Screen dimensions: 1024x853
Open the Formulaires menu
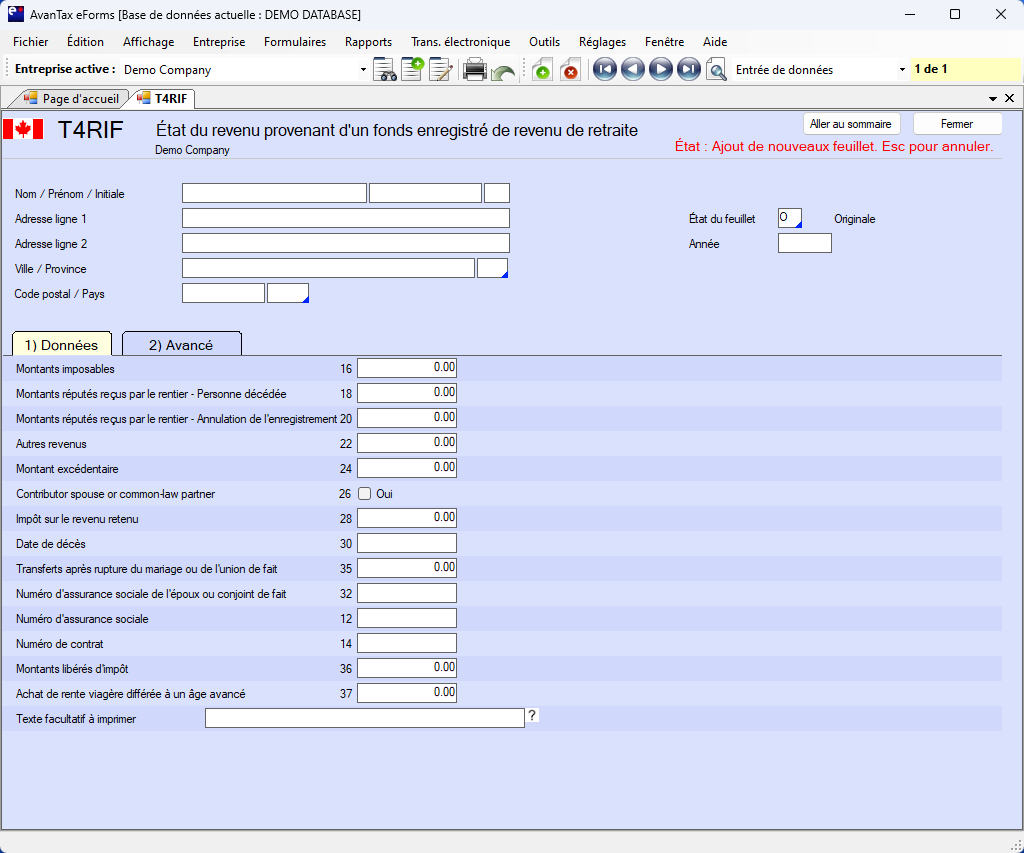(x=295, y=42)
